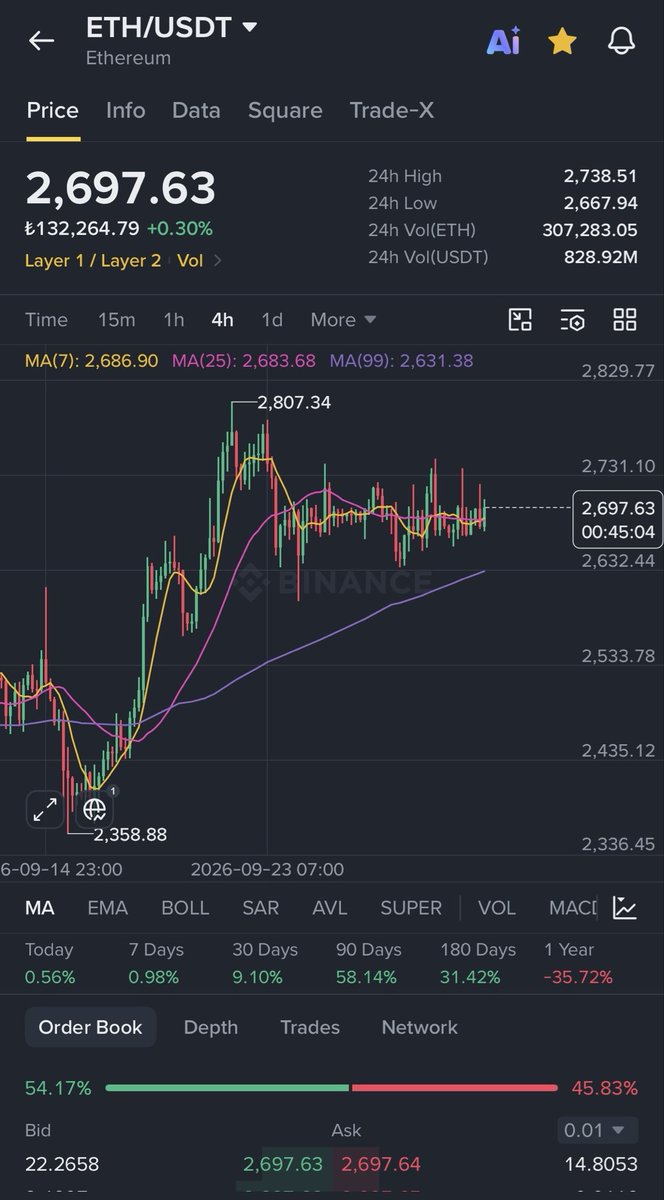Image resolution: width=664 pixels, height=1200 pixels.
Task: Select the 15m chart interval
Action: (x=116, y=320)
